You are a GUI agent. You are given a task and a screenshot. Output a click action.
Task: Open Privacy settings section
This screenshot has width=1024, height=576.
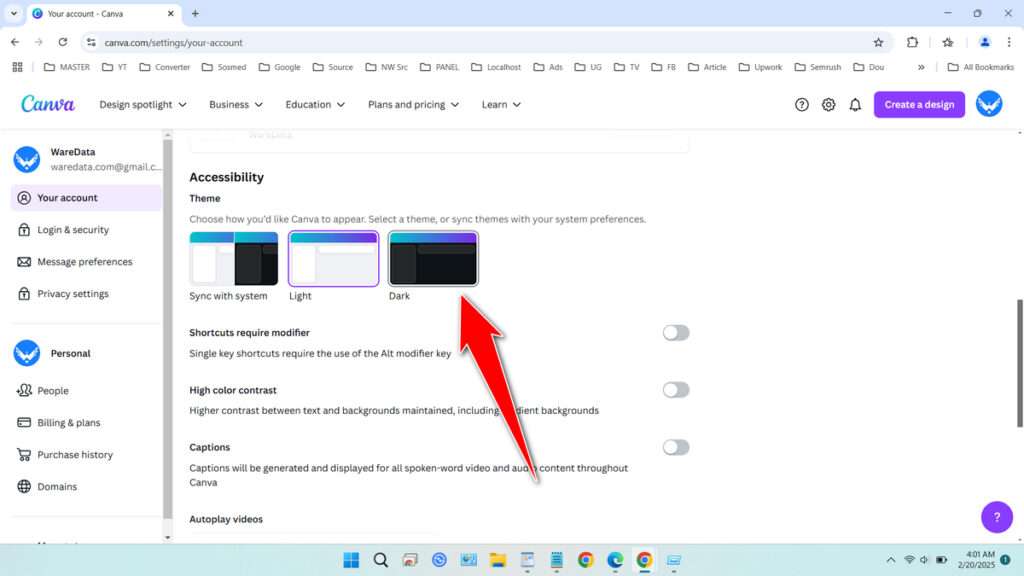coord(86,294)
